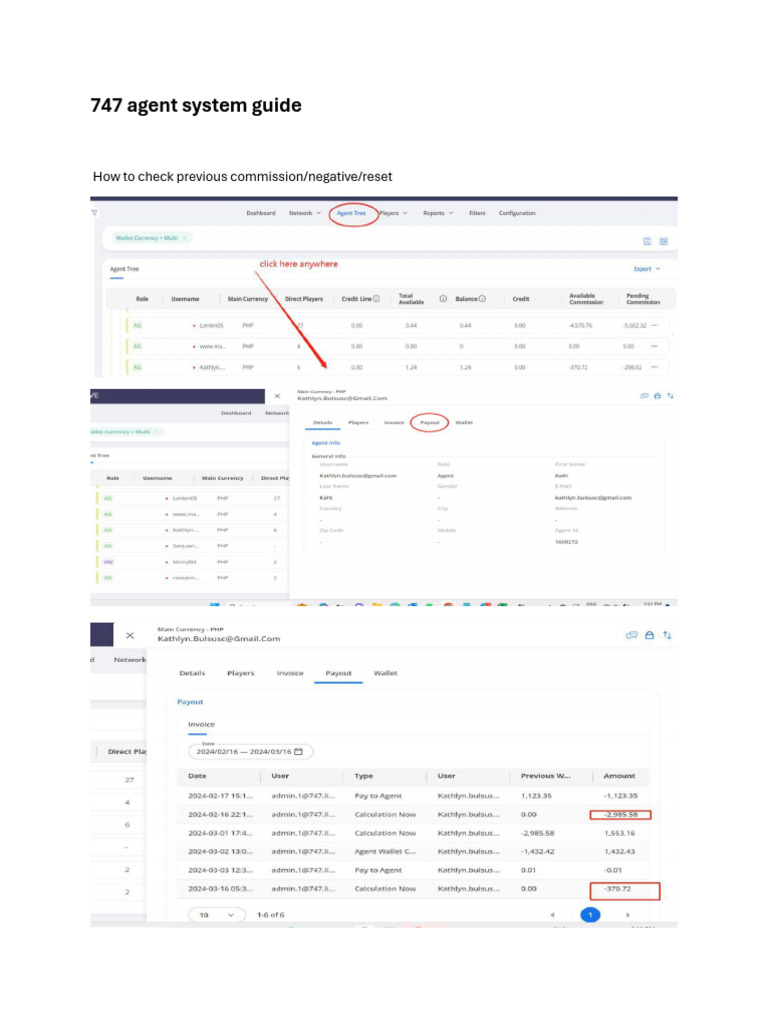Click the Agent Info section link
The width and height of the screenshot is (768, 1024).
(326, 443)
